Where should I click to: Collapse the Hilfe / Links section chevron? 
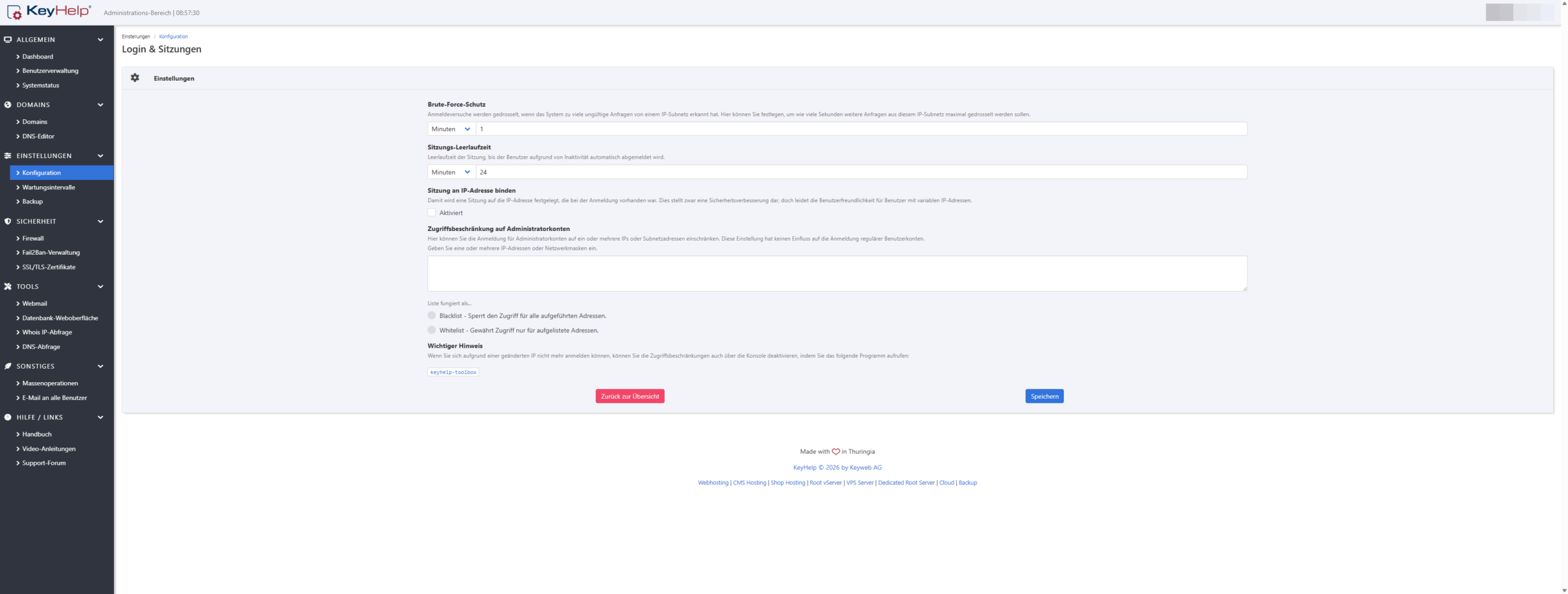[x=100, y=418]
